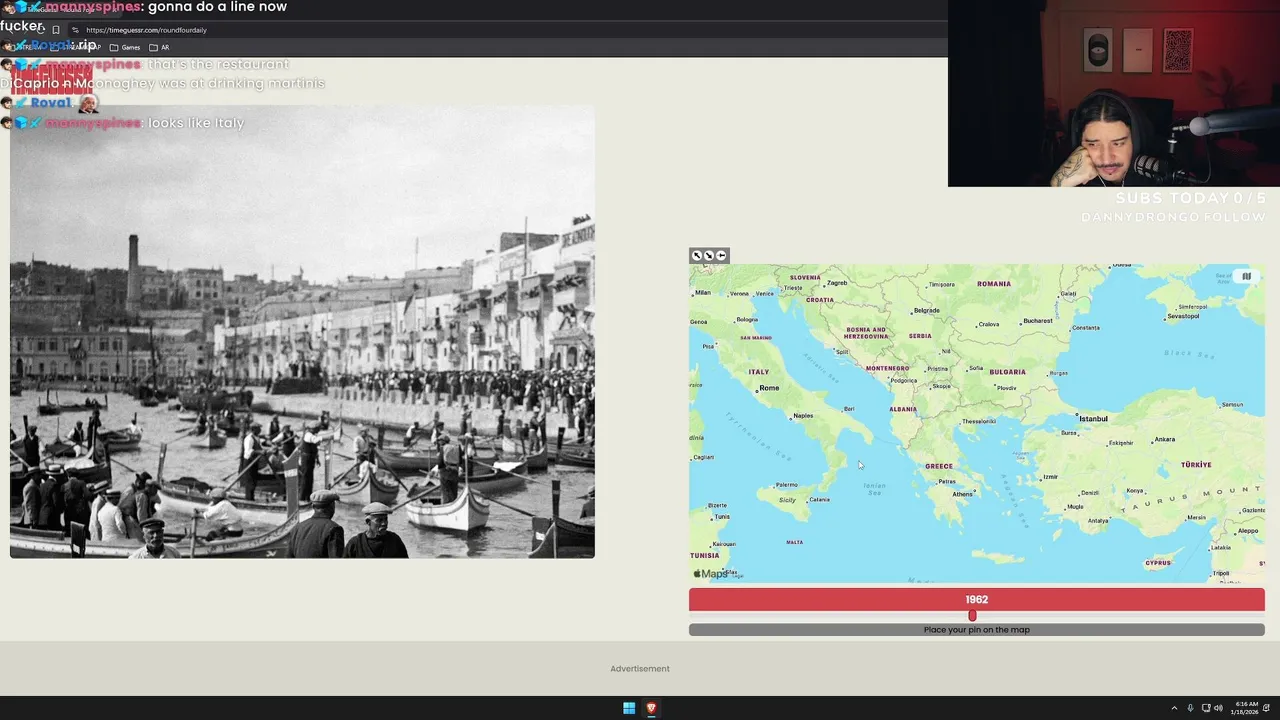This screenshot has height=720, width=1280.
Task: Click Tunis on the map
Action: click(721, 517)
